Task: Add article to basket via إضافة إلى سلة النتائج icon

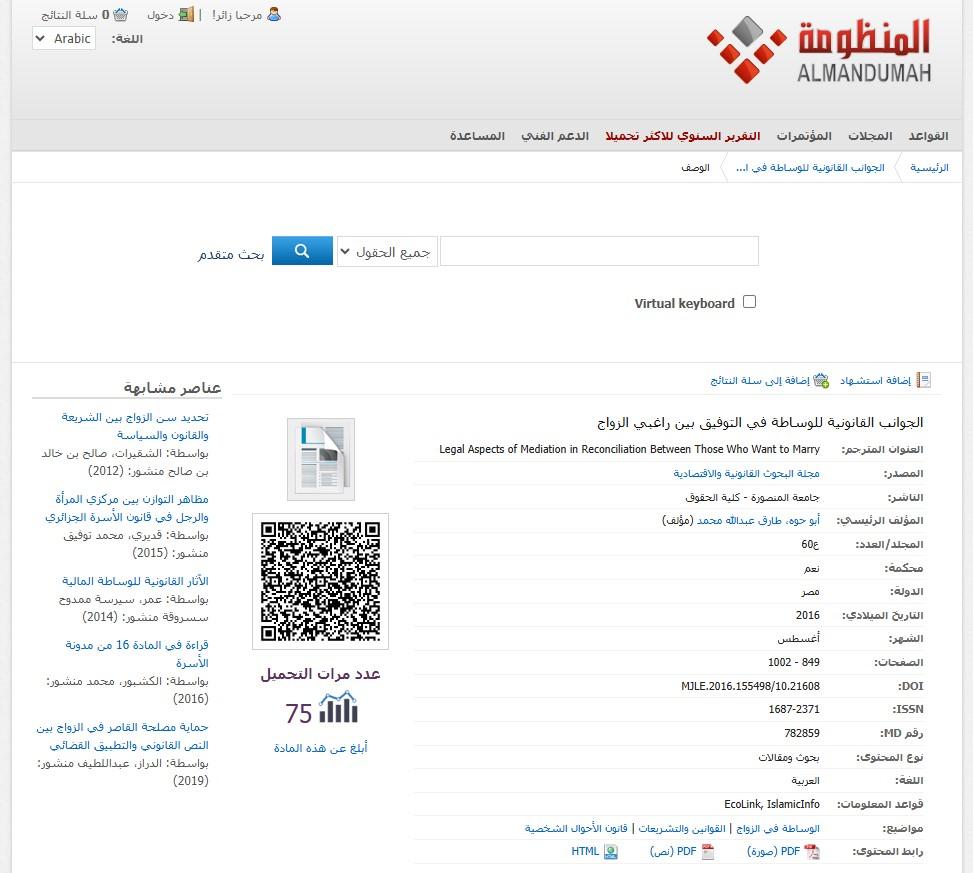Action: (822, 381)
